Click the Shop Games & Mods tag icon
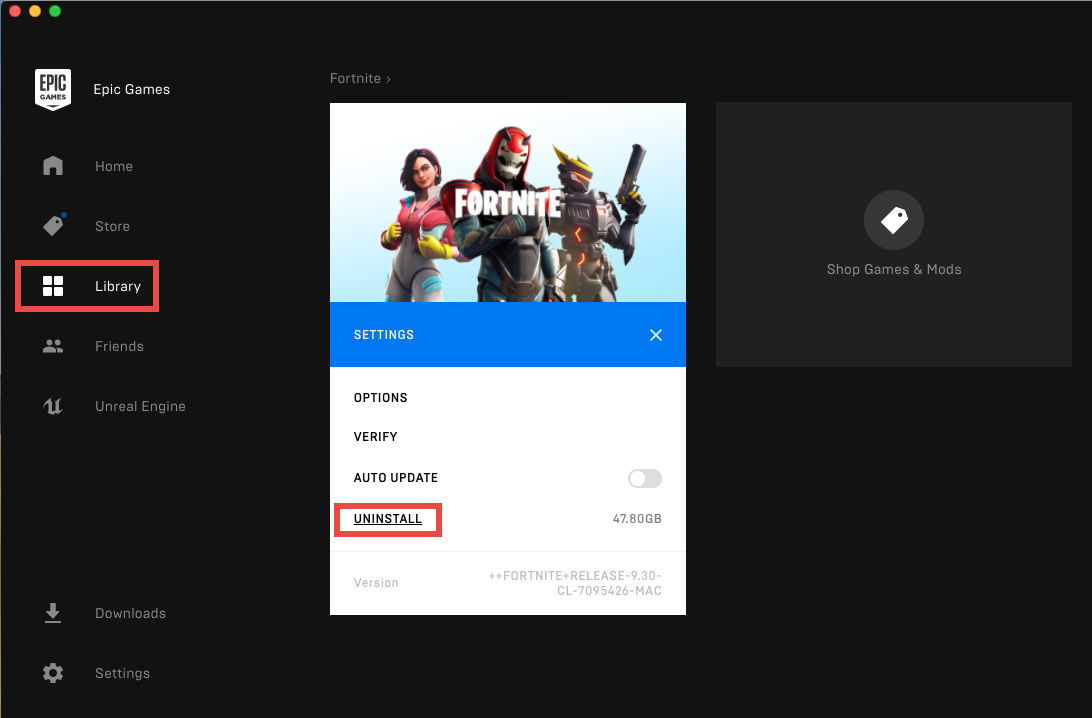The image size is (1092, 718). (893, 220)
